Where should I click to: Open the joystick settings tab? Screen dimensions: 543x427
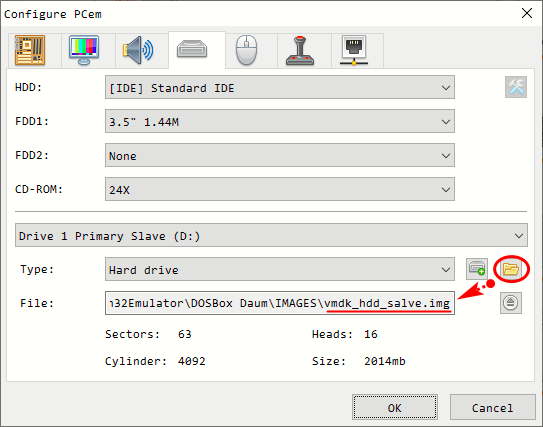point(300,50)
